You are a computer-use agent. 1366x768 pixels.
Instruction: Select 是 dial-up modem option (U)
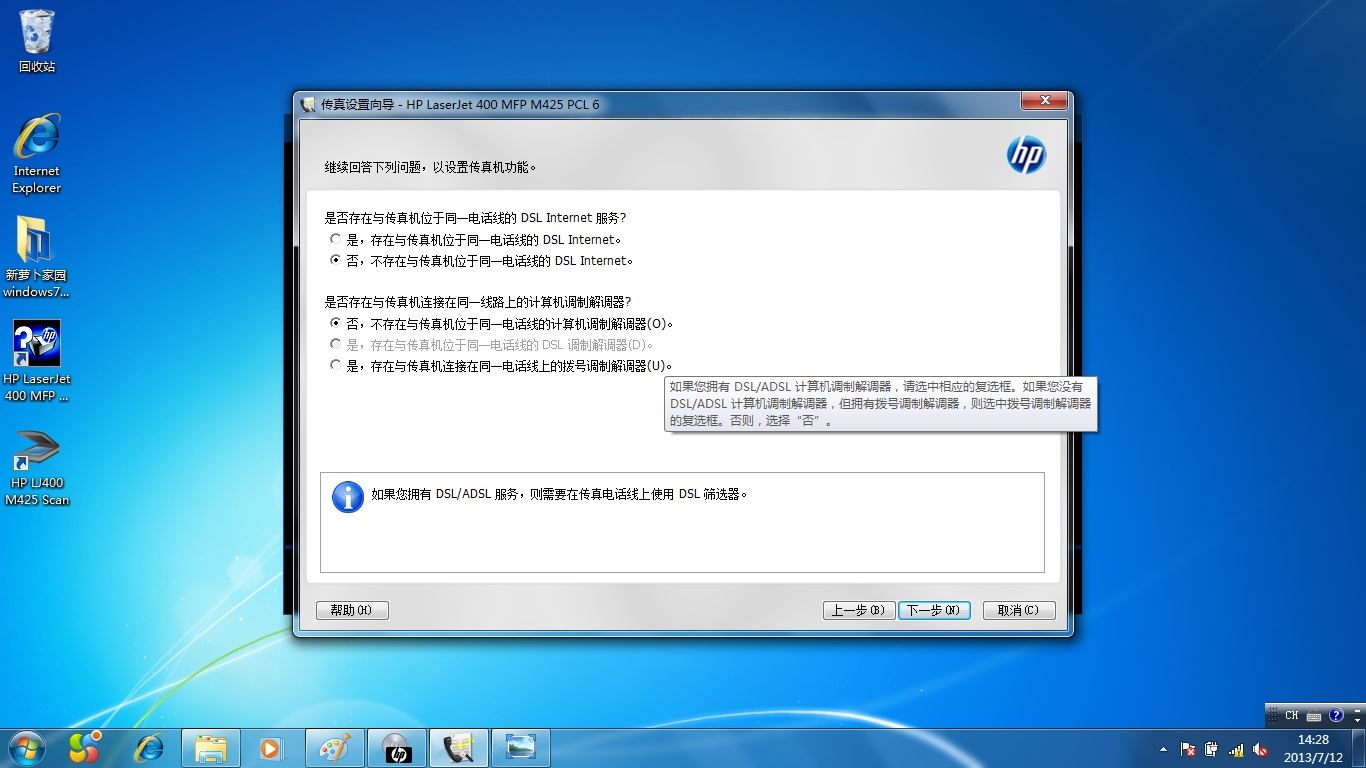tap(501, 366)
